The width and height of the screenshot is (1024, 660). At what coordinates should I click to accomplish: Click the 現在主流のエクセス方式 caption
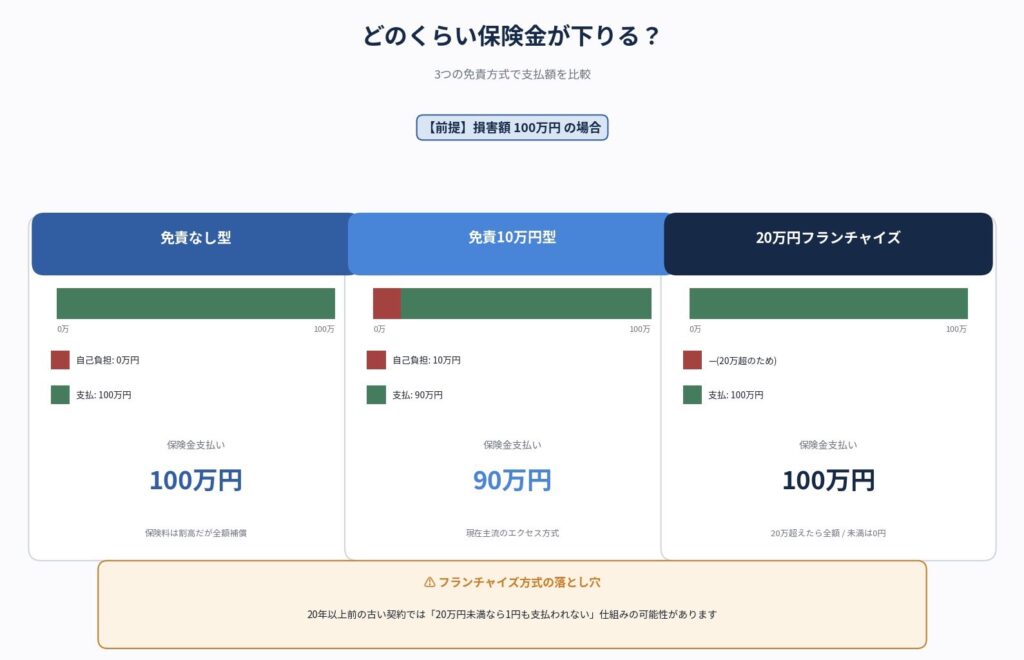[512, 533]
